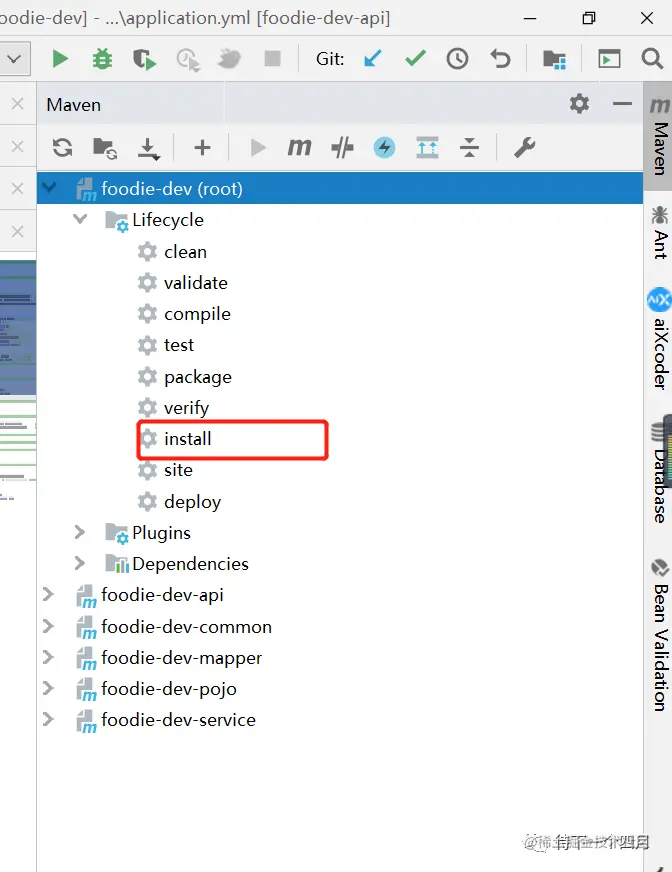
Task: Revert changes with the undo arrow
Action: (500, 58)
